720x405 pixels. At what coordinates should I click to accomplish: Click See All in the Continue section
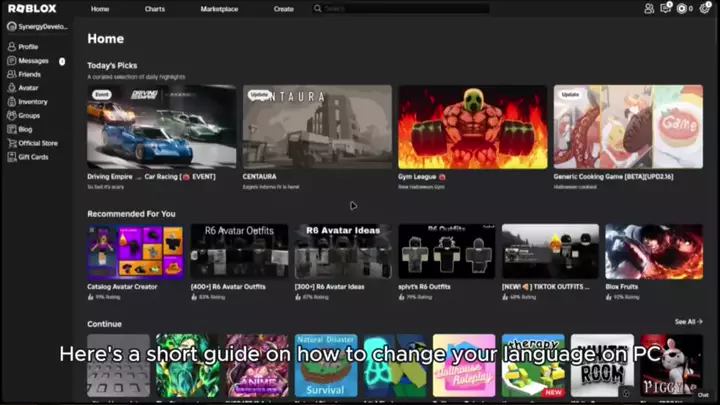tap(688, 322)
